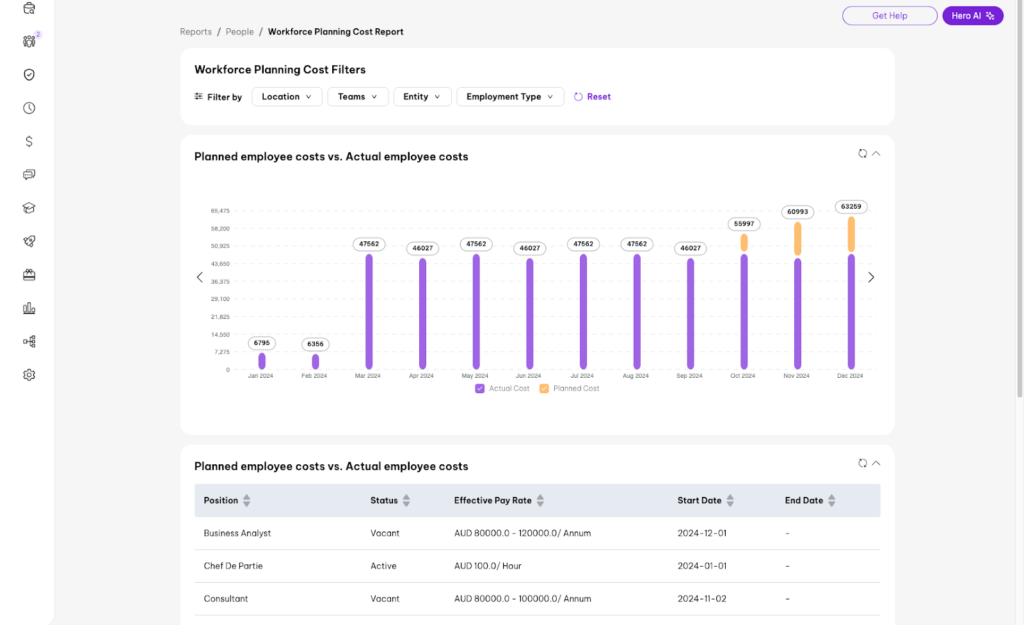This screenshot has height=625, width=1024.
Task: Toggle the Planned Cost legend checkbox
Action: point(545,388)
